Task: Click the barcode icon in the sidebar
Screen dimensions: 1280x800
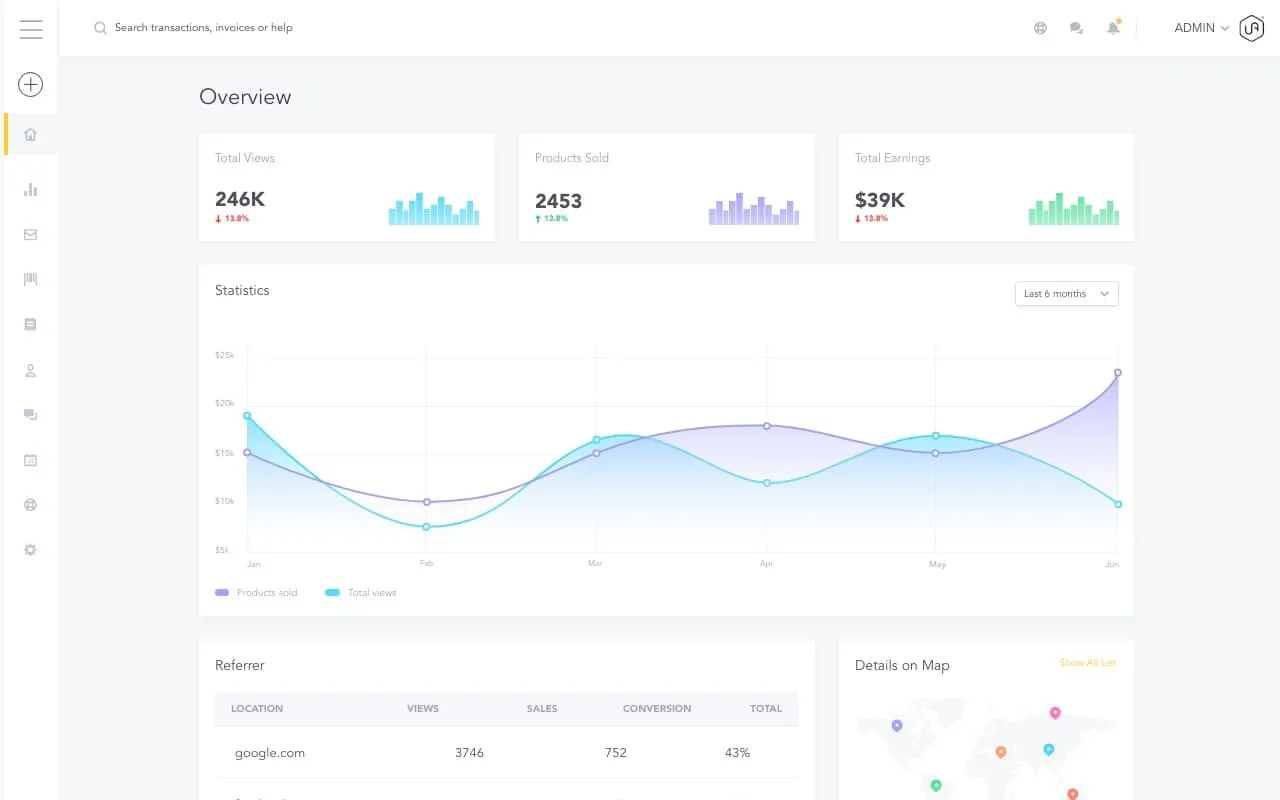Action: pos(30,279)
